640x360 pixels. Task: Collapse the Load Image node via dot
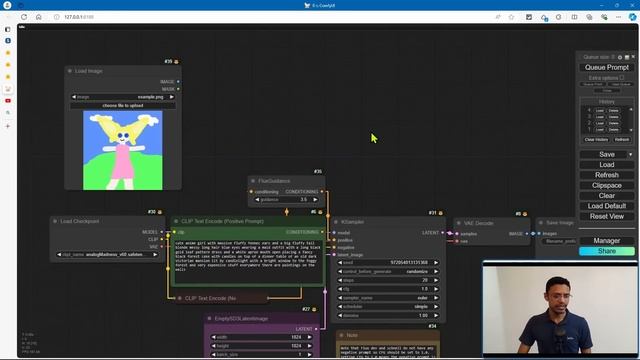70,71
